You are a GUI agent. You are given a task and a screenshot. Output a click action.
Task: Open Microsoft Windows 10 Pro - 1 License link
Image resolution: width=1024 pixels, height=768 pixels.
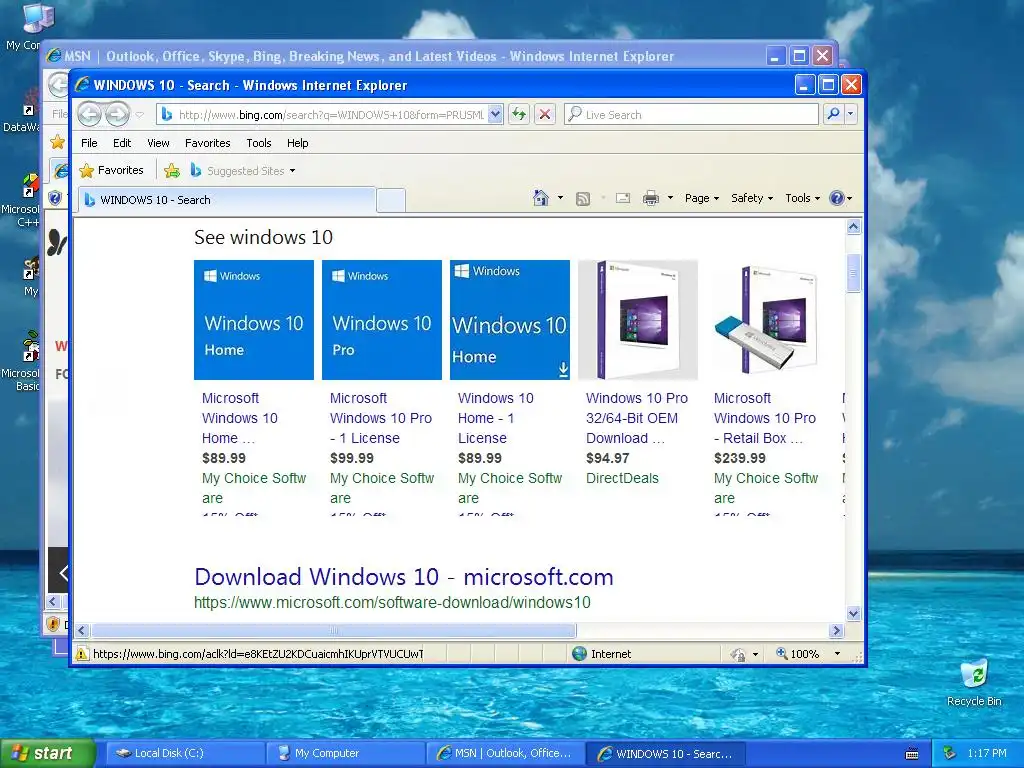click(381, 418)
